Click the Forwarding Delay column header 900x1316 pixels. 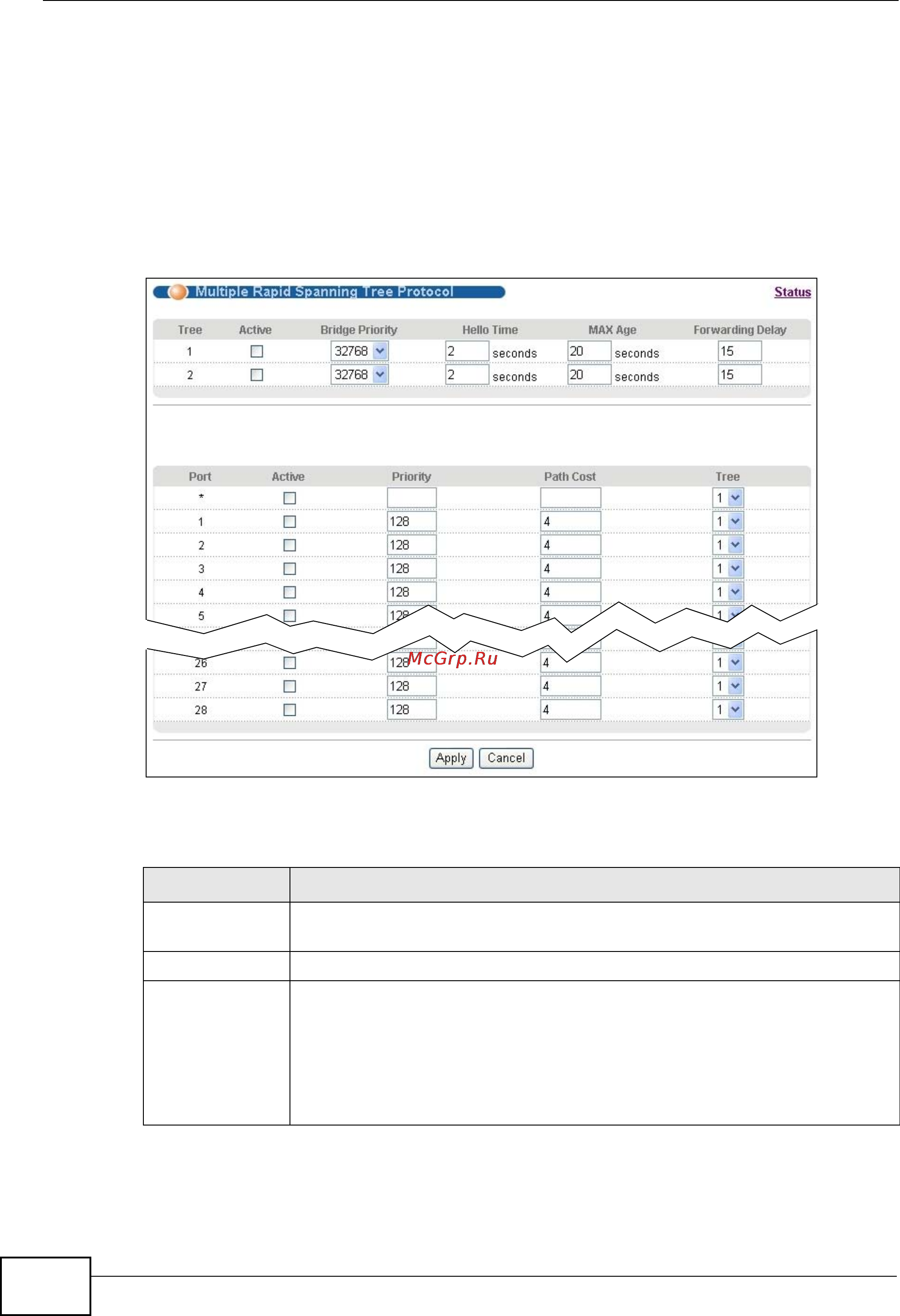(740, 330)
